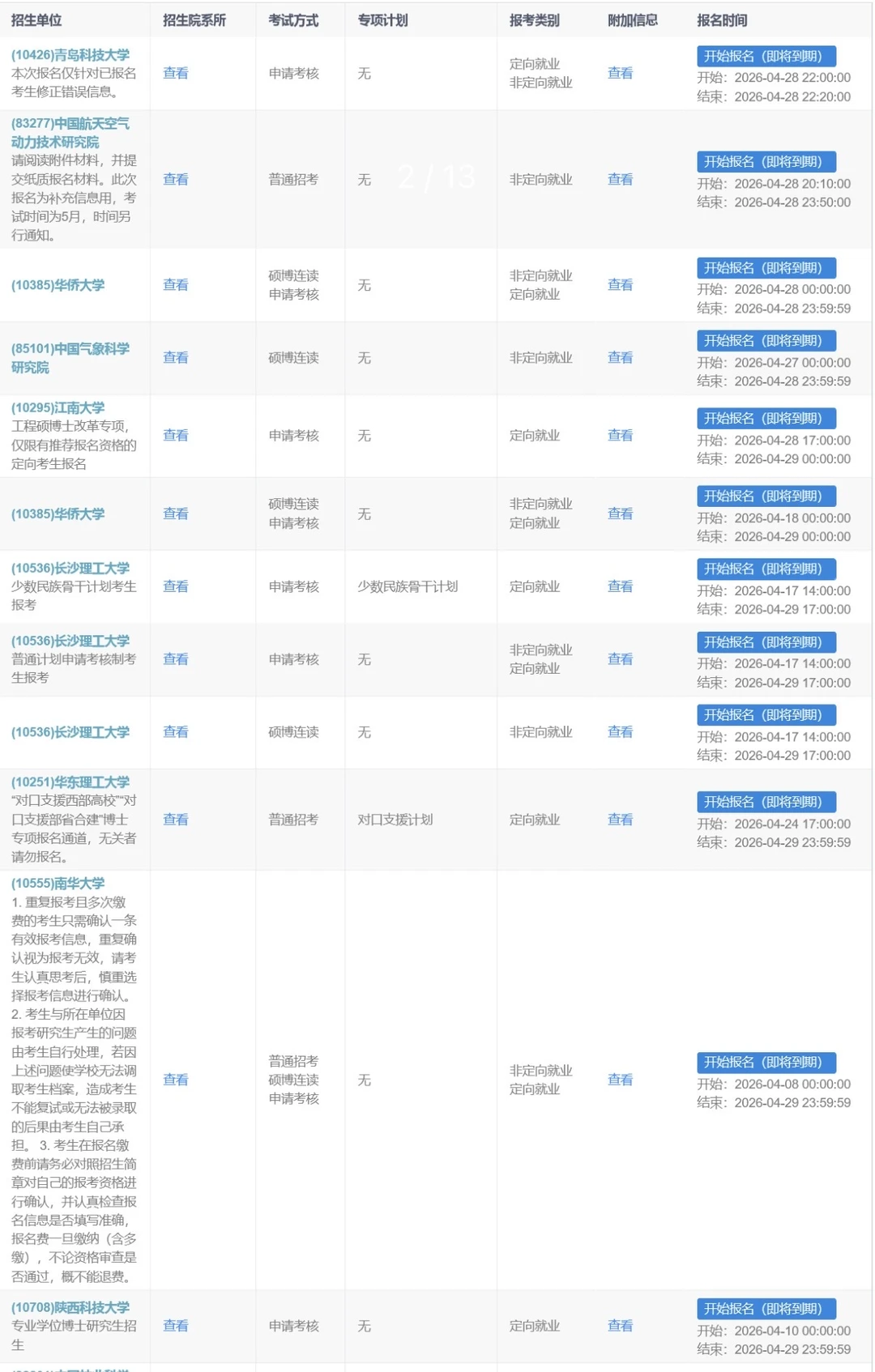The width and height of the screenshot is (875, 1372).
Task: View 招生院系所 for 陕西科技大学
Action: pos(176,1326)
